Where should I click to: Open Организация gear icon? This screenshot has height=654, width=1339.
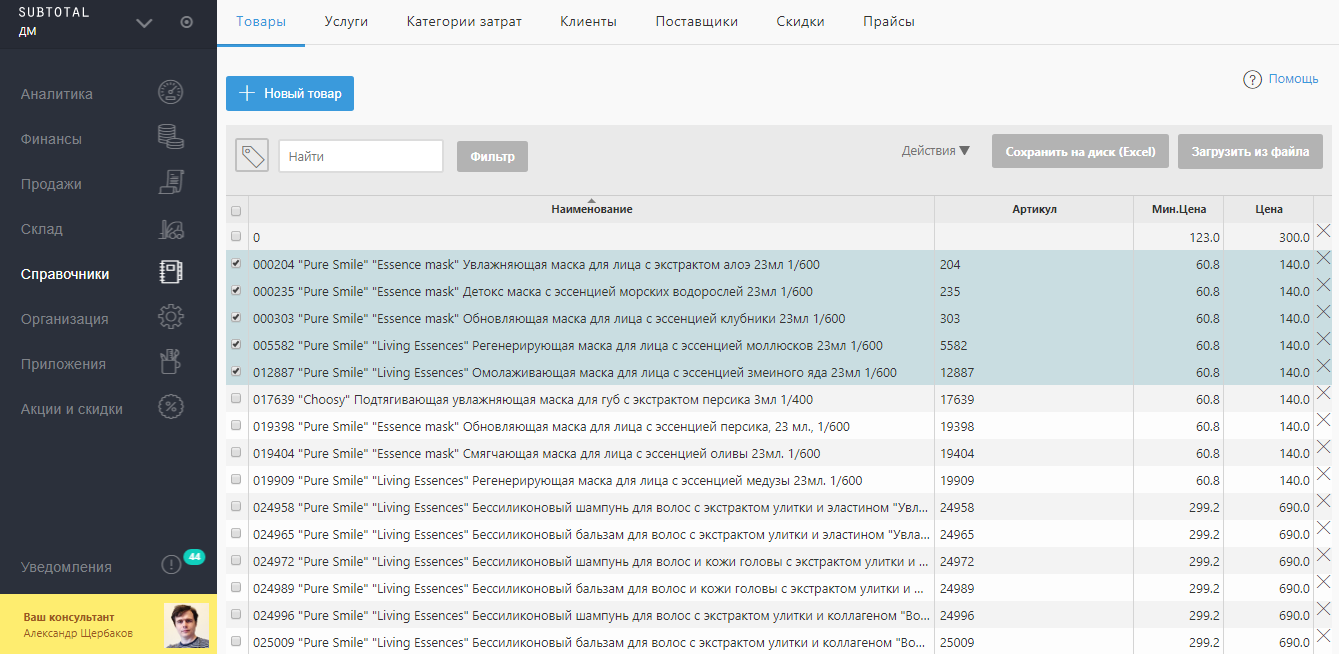pyautogui.click(x=171, y=319)
